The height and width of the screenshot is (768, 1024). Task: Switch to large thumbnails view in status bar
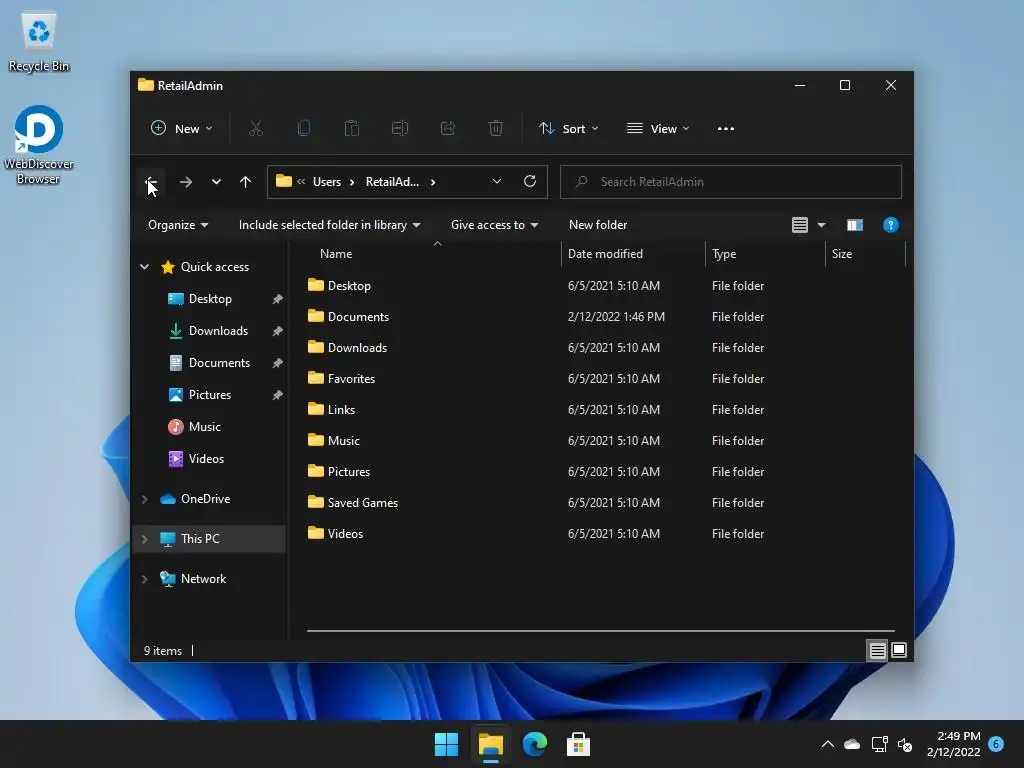click(899, 650)
